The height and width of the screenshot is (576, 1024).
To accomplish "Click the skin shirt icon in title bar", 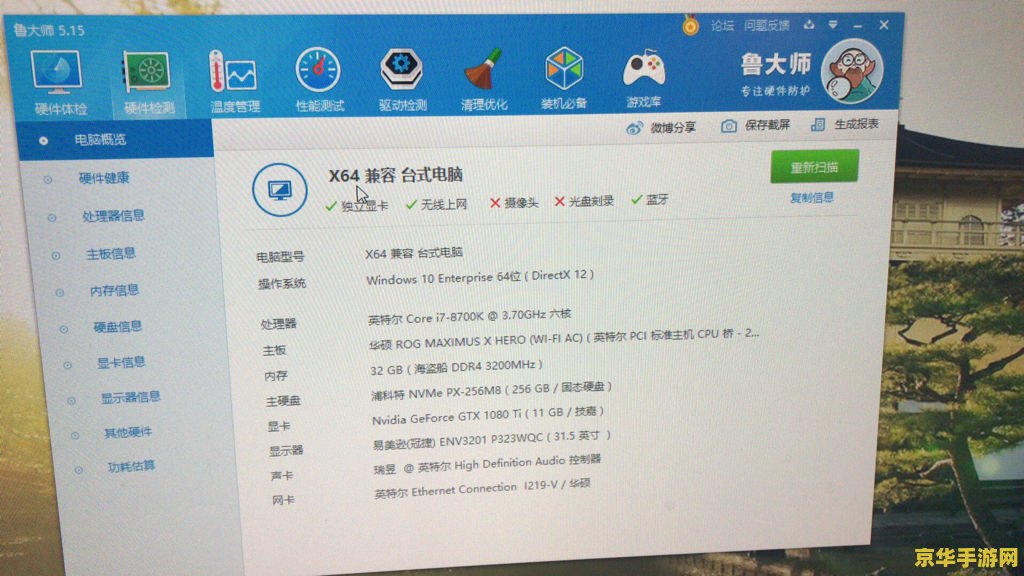I will pos(808,25).
